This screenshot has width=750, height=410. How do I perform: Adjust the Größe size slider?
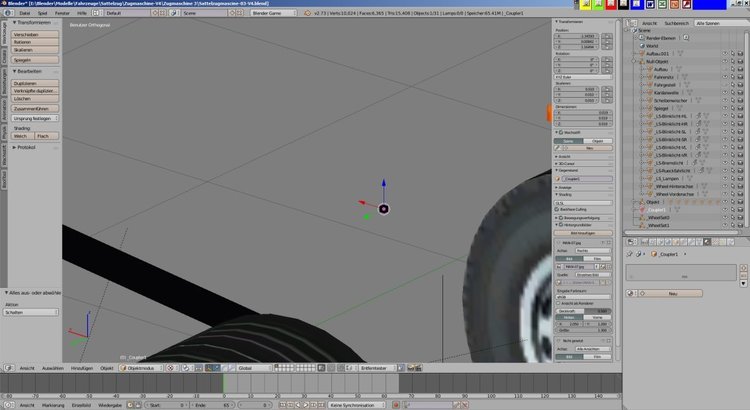[583, 330]
